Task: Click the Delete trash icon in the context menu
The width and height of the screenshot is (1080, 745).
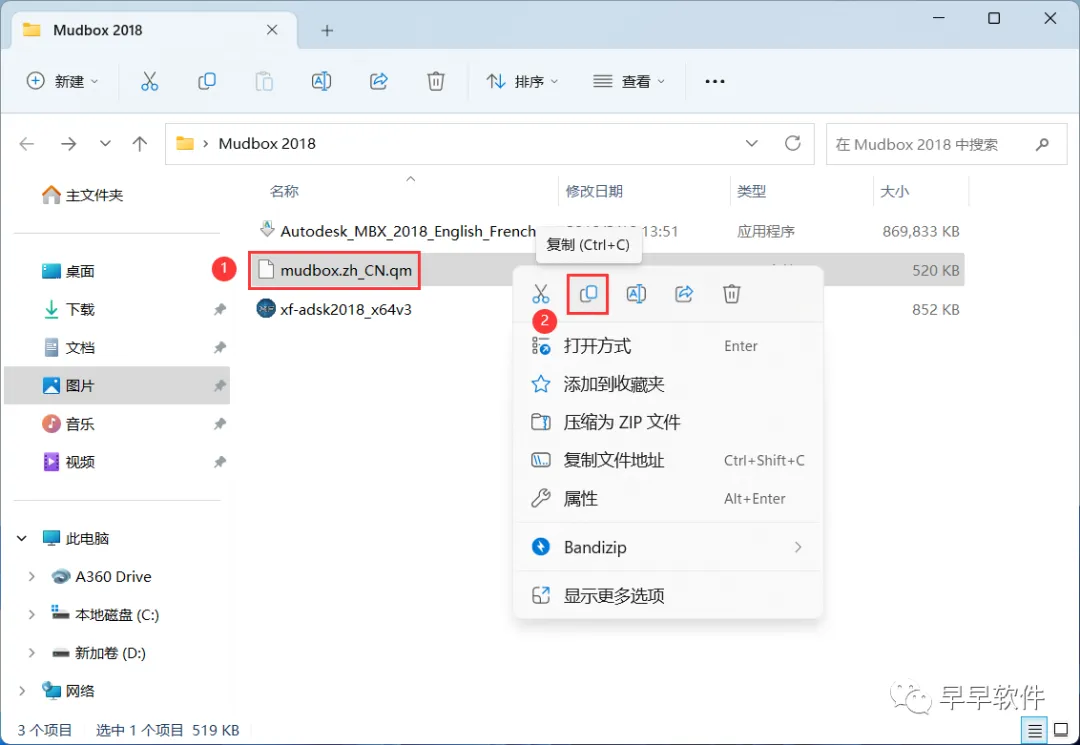Action: click(x=731, y=294)
